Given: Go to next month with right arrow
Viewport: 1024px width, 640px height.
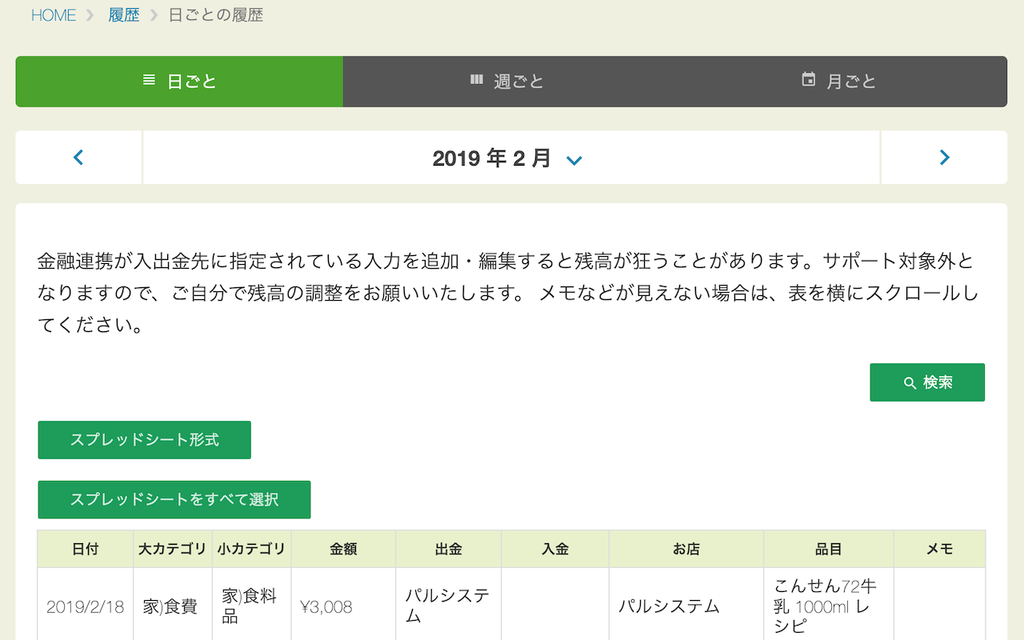Looking at the screenshot, I should tap(944, 157).
